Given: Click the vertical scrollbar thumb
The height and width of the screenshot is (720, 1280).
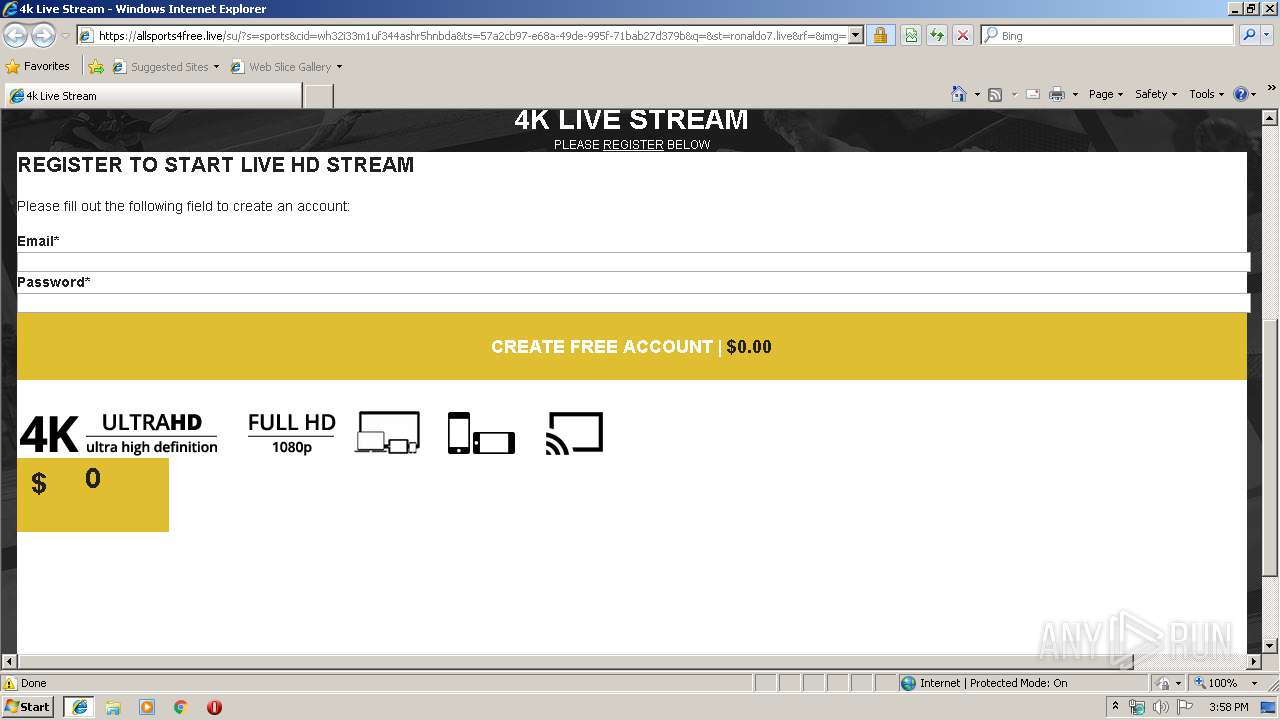Looking at the screenshot, I should point(1270,448).
